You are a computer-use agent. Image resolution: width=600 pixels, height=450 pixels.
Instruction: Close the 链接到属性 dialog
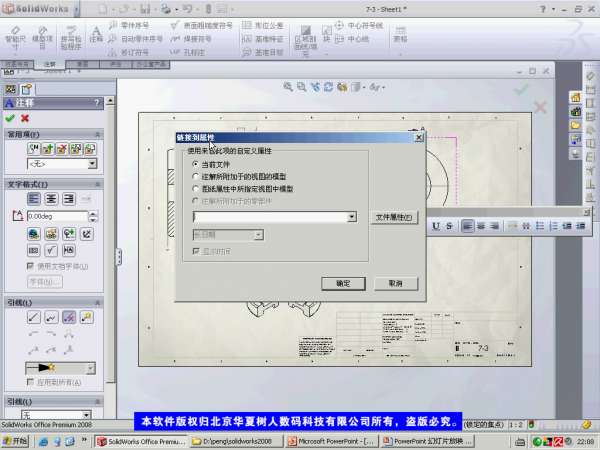tap(419, 137)
